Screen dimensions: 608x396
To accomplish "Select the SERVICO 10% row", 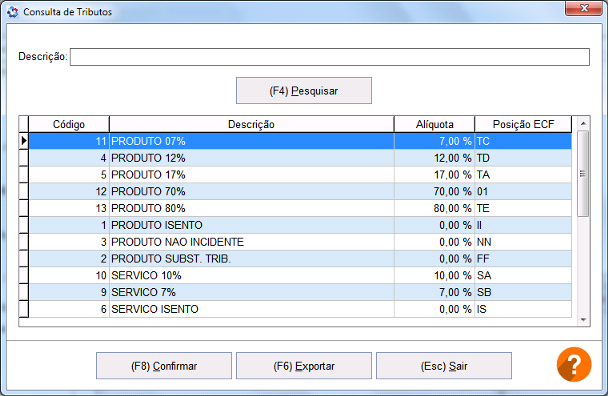I will tap(300, 275).
